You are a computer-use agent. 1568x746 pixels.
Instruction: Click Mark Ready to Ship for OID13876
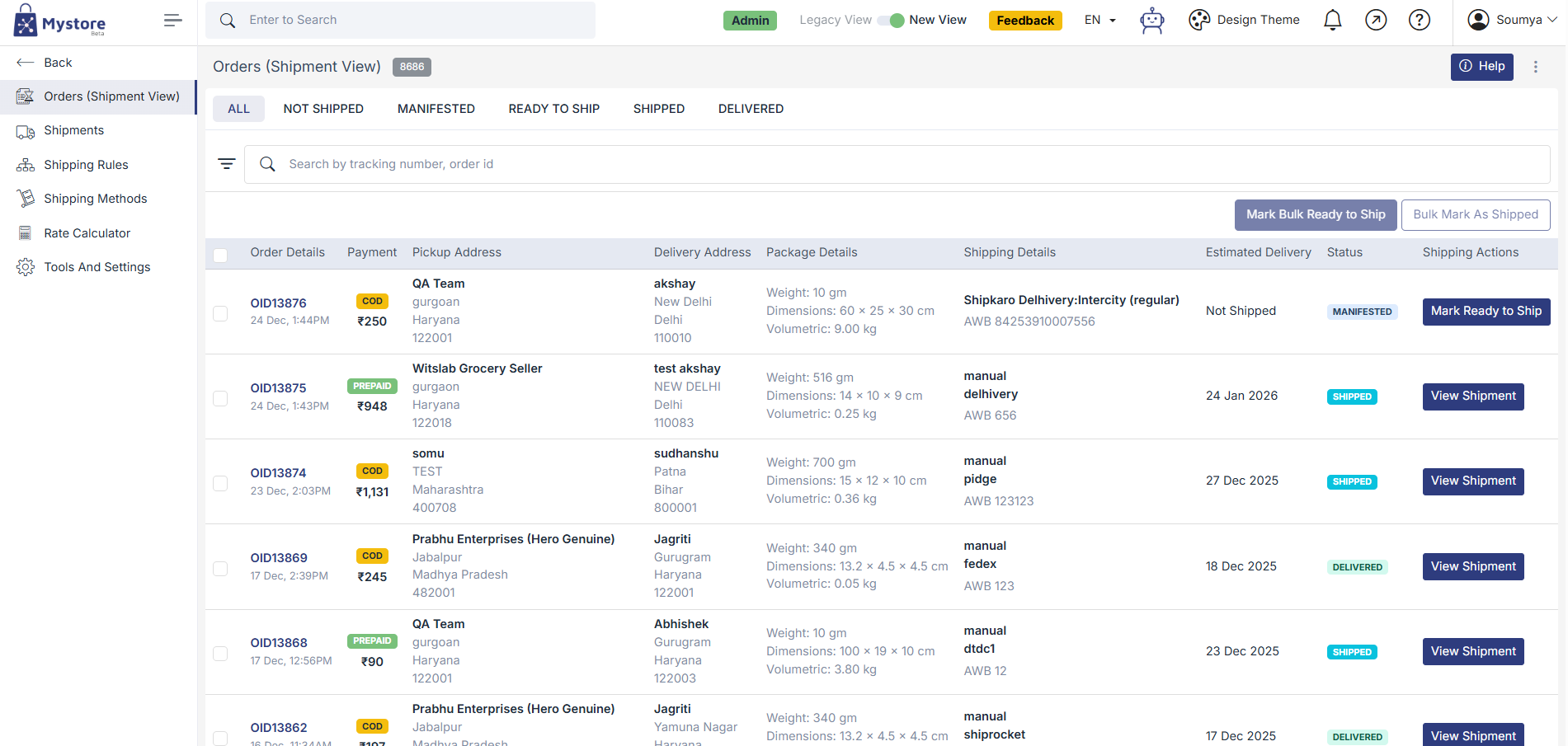(1486, 312)
